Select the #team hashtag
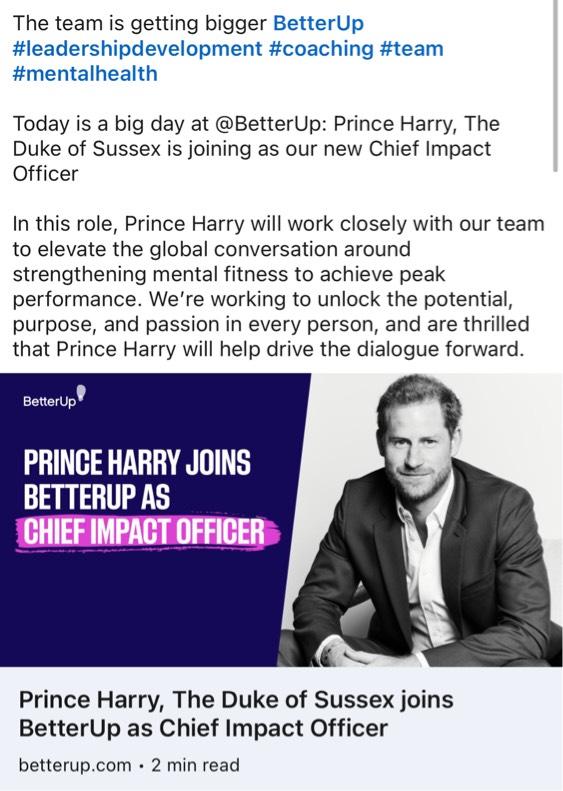Image resolution: width=563 pixels, height=791 pixels. [411, 48]
